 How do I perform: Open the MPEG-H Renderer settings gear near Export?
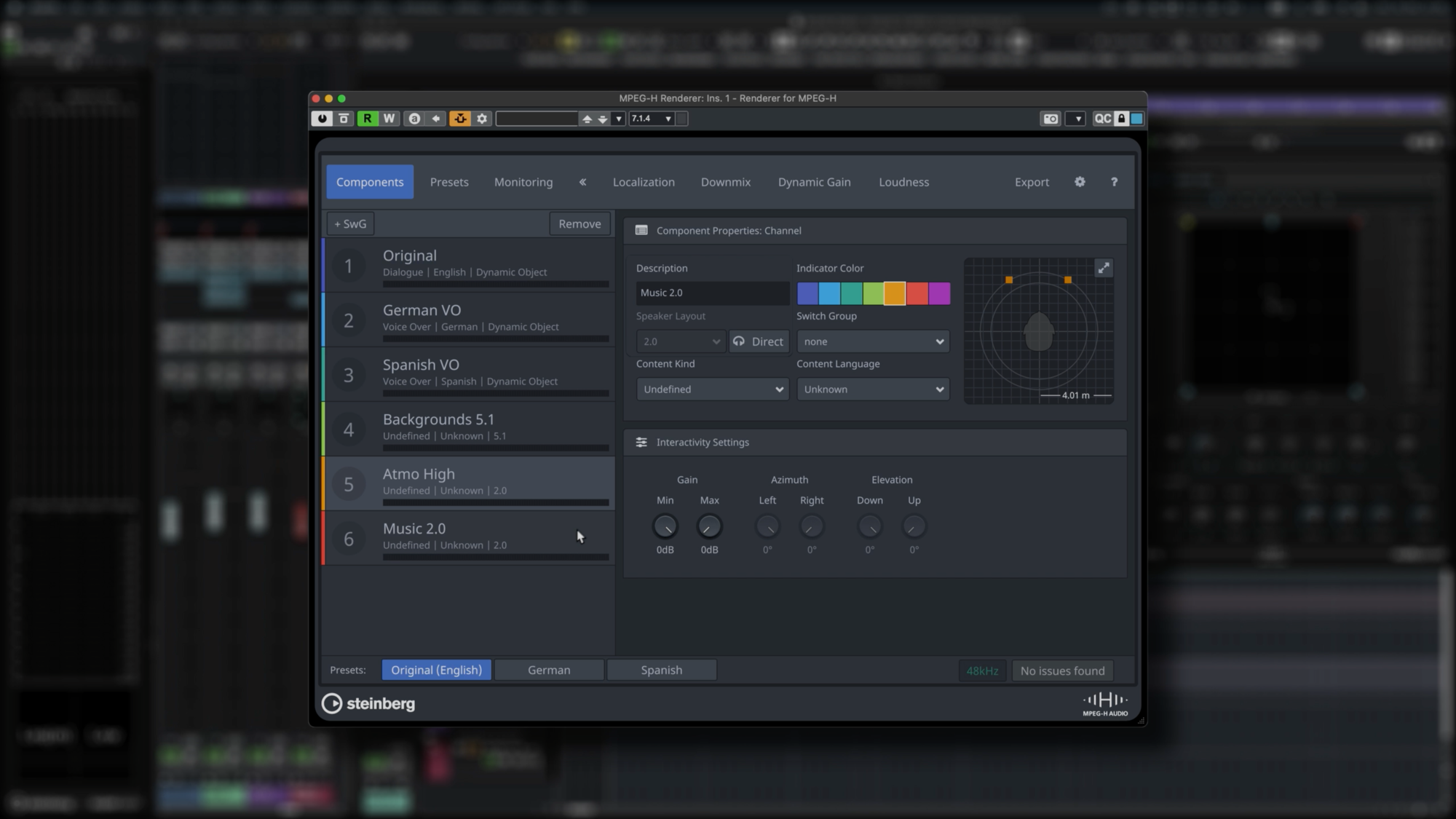tap(1080, 182)
